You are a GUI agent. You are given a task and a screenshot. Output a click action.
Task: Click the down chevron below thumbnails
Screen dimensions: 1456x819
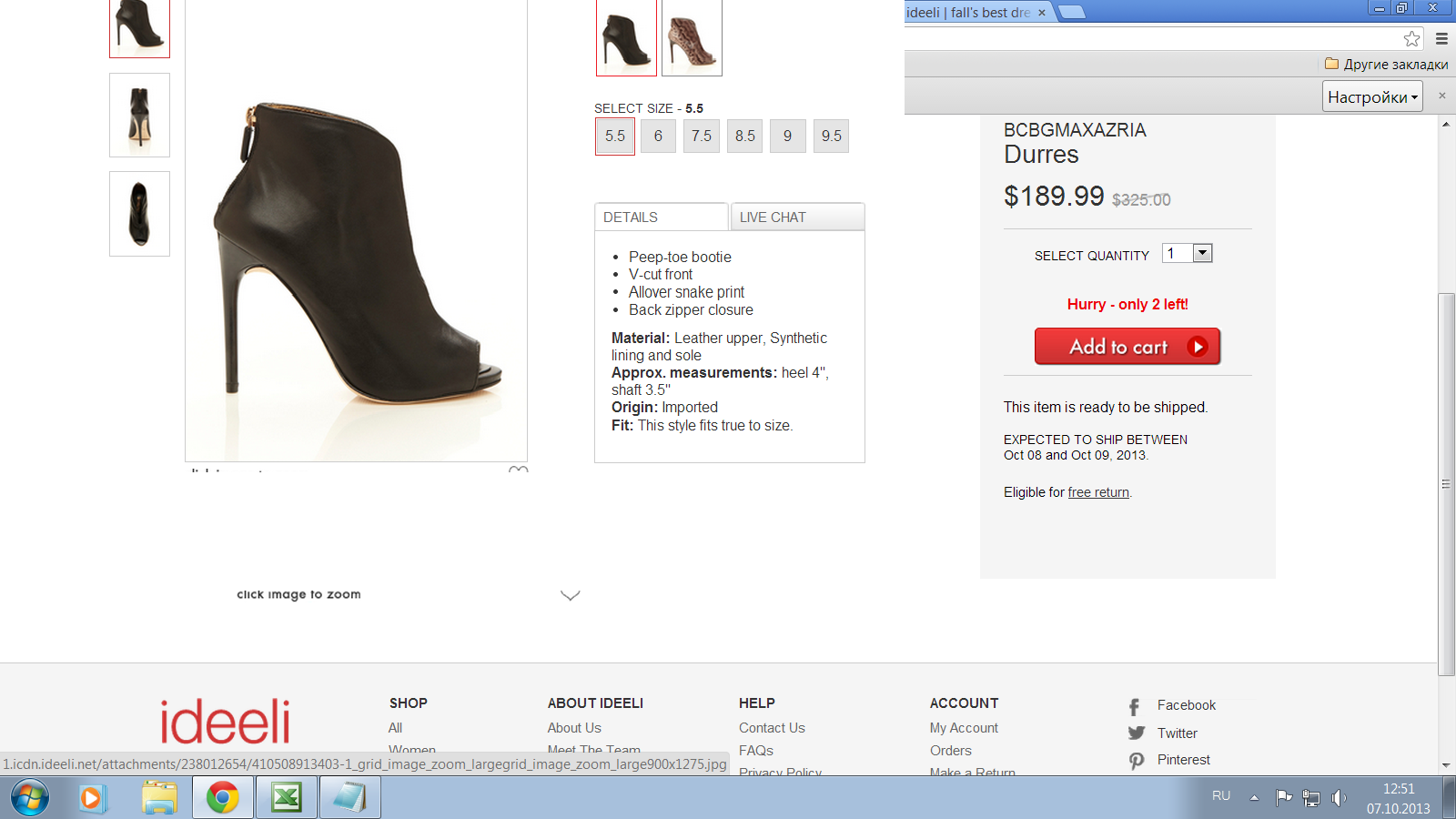[570, 596]
